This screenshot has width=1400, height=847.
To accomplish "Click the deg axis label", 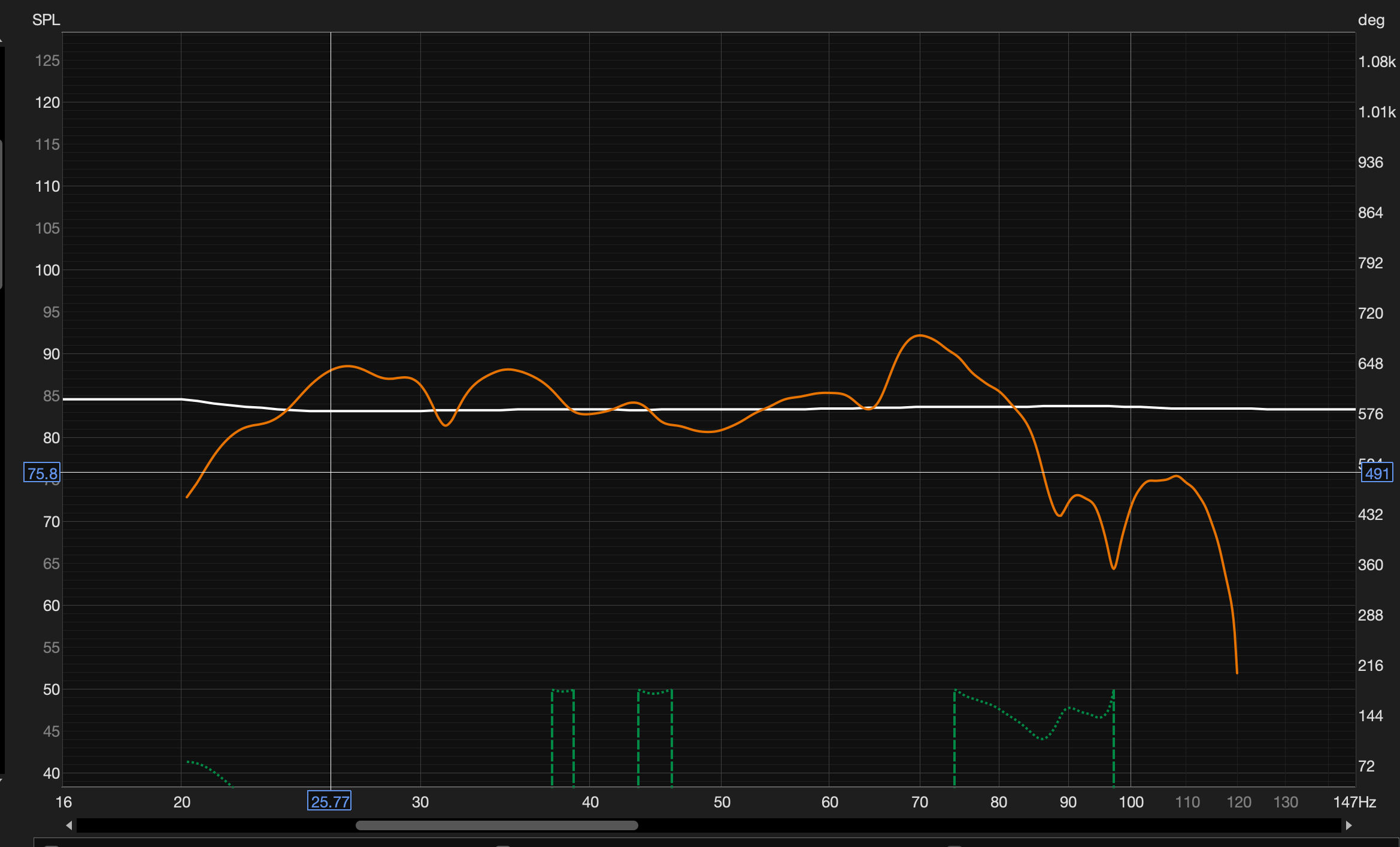I will [1371, 20].
